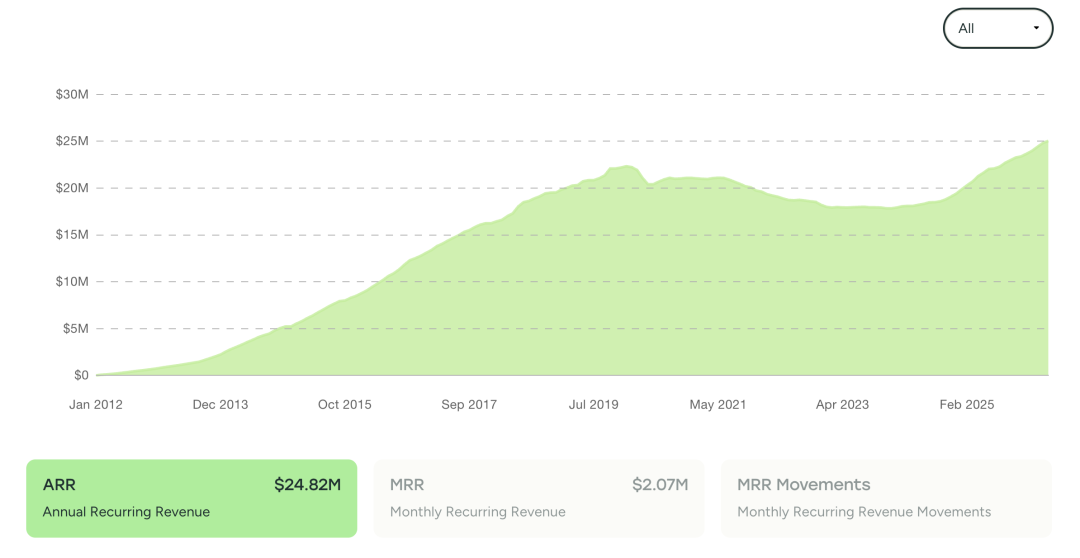This screenshot has width=1080, height=558.
Task: Click the Apr 2023 x-axis label
Action: [x=842, y=405]
